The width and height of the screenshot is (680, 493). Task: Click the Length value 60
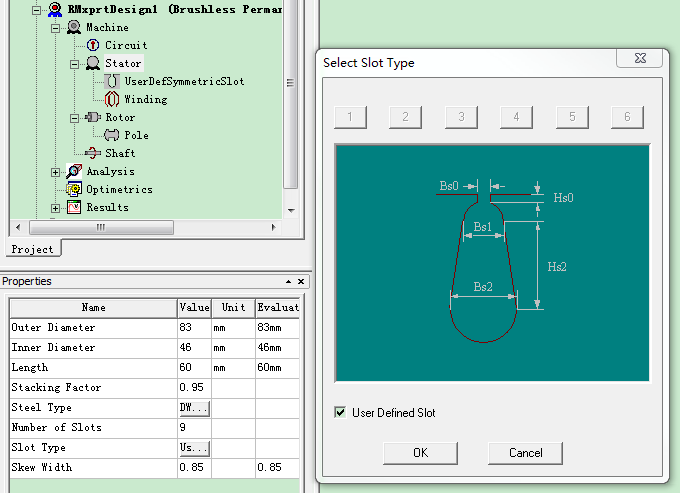(194, 368)
